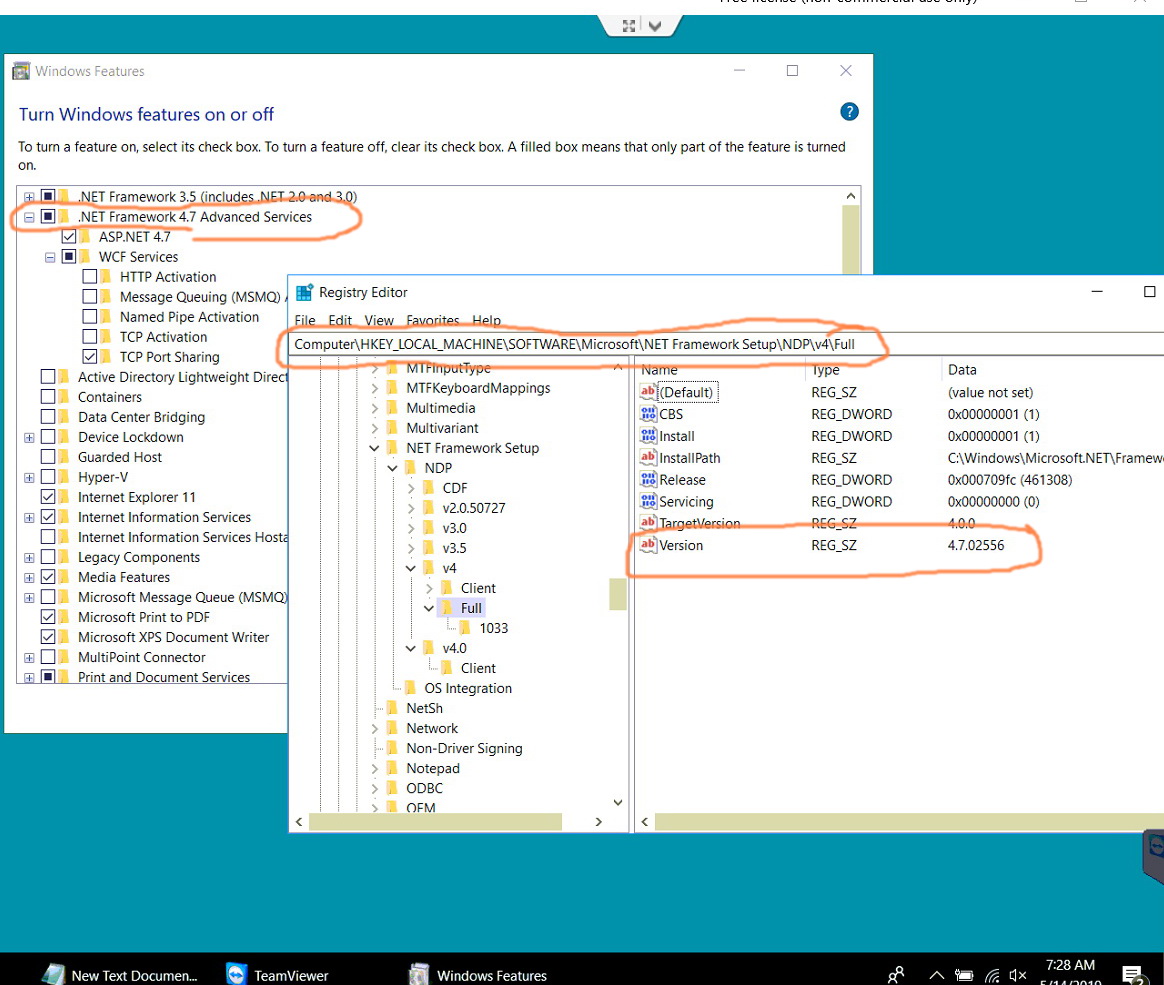Click the network Wi-Fi tray icon

pyautogui.click(x=993, y=975)
